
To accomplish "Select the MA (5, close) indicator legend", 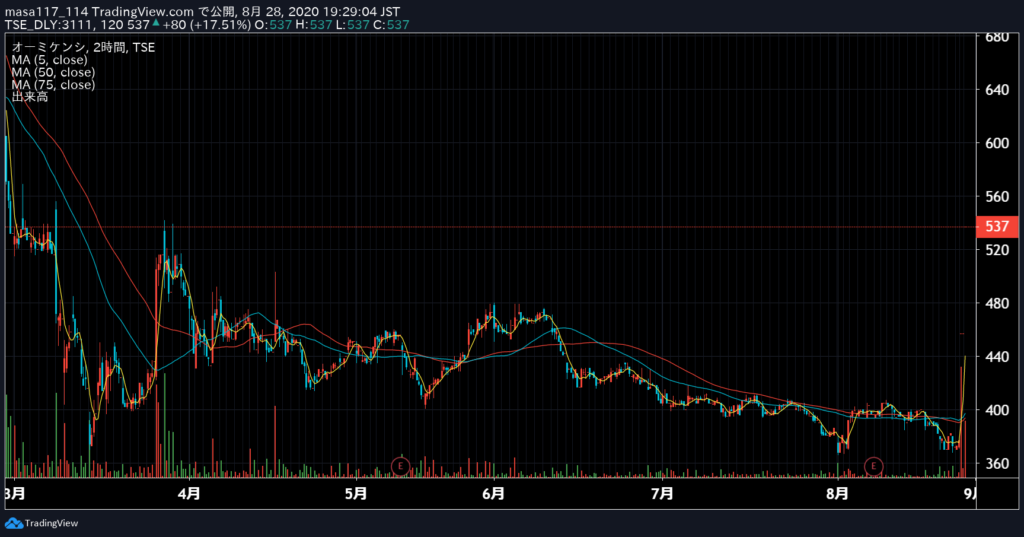I will 50,59.
